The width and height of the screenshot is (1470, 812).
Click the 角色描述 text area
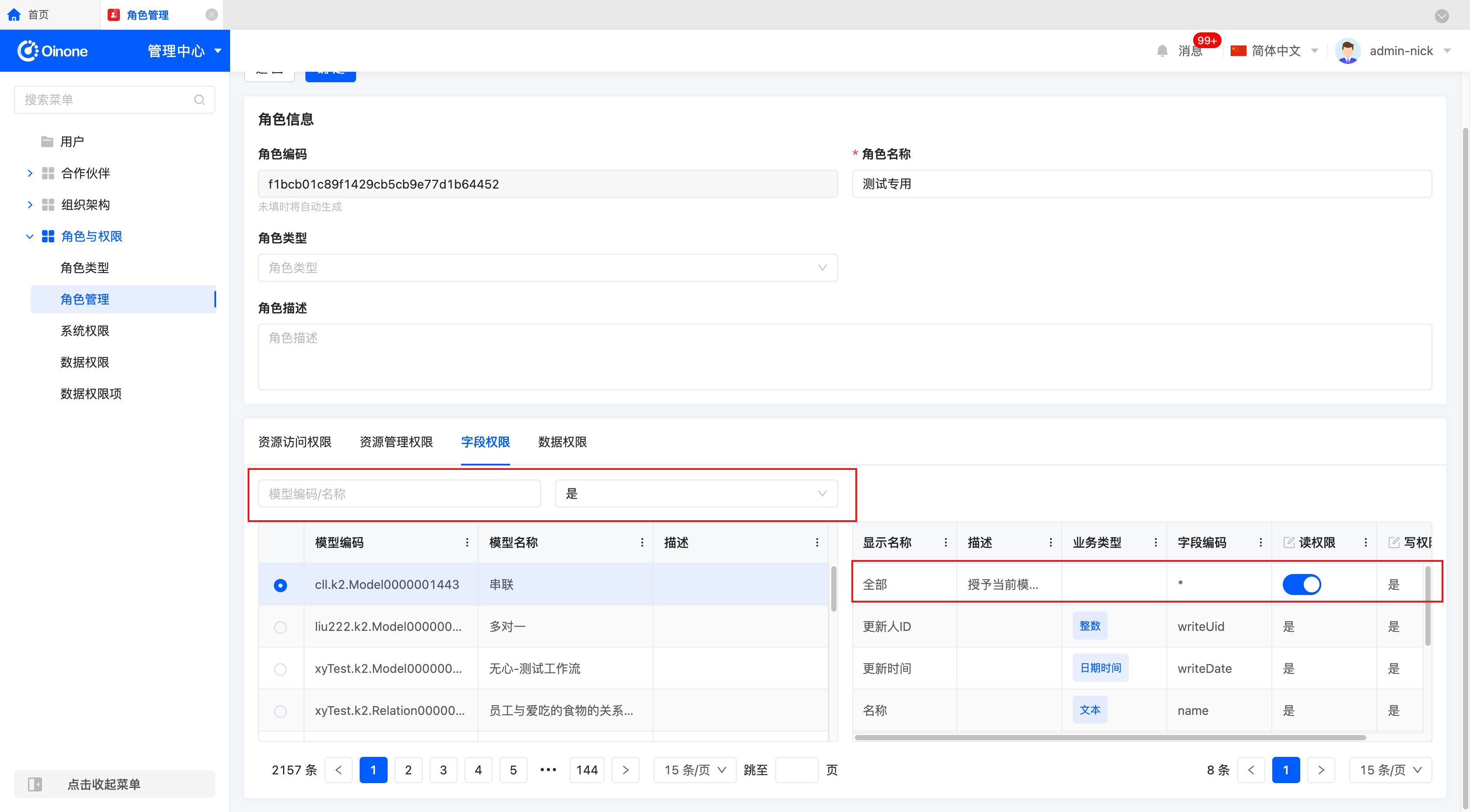(x=844, y=357)
